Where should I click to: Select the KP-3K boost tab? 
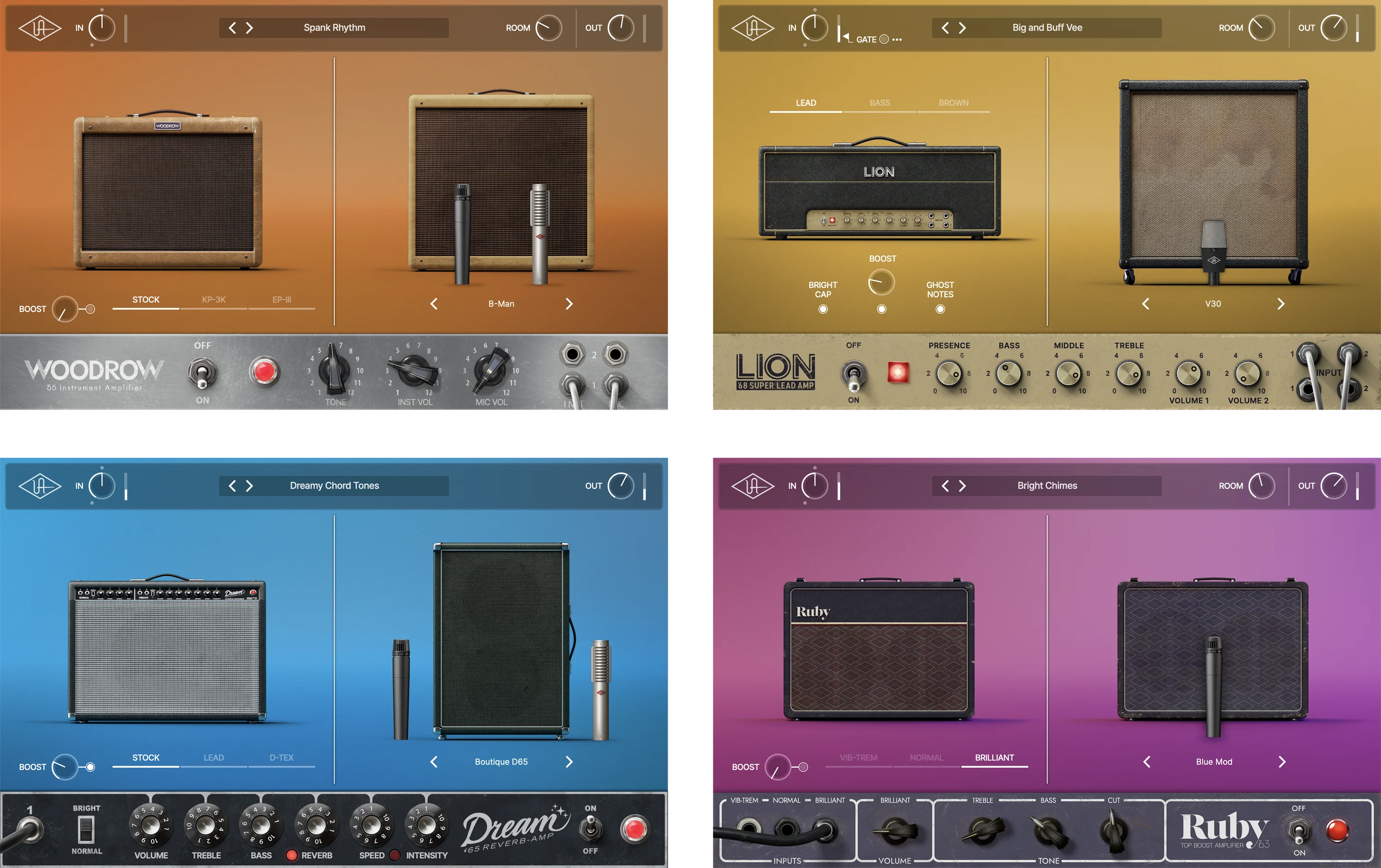click(213, 301)
